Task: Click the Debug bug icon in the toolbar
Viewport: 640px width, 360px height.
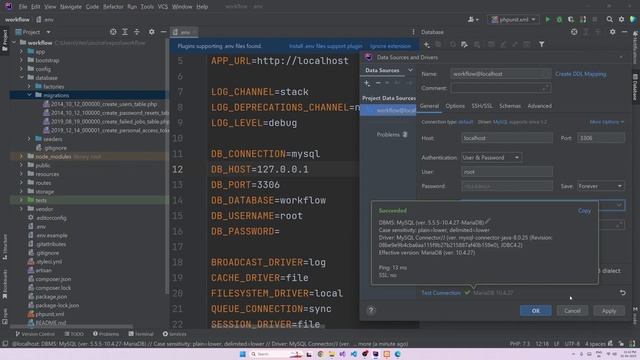Action: tap(559, 19)
